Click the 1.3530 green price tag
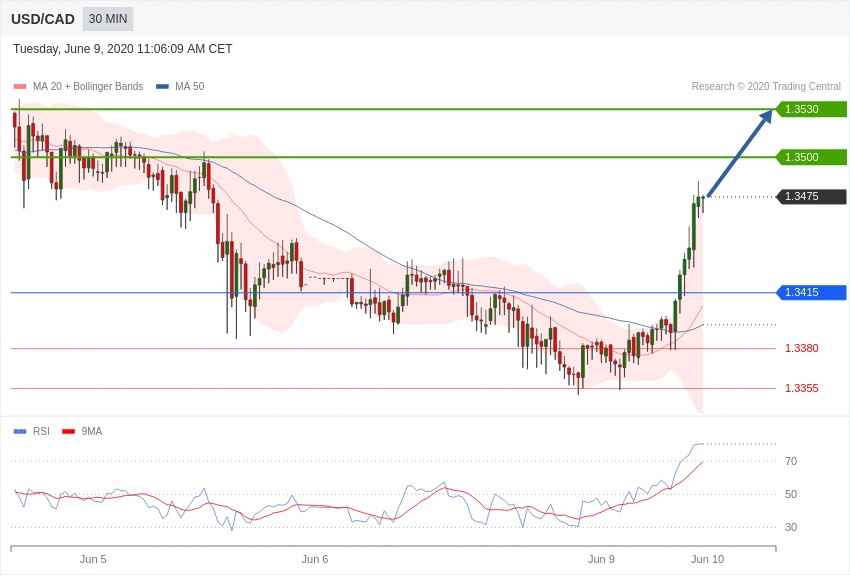The image size is (850, 576). pyautogui.click(x=811, y=109)
